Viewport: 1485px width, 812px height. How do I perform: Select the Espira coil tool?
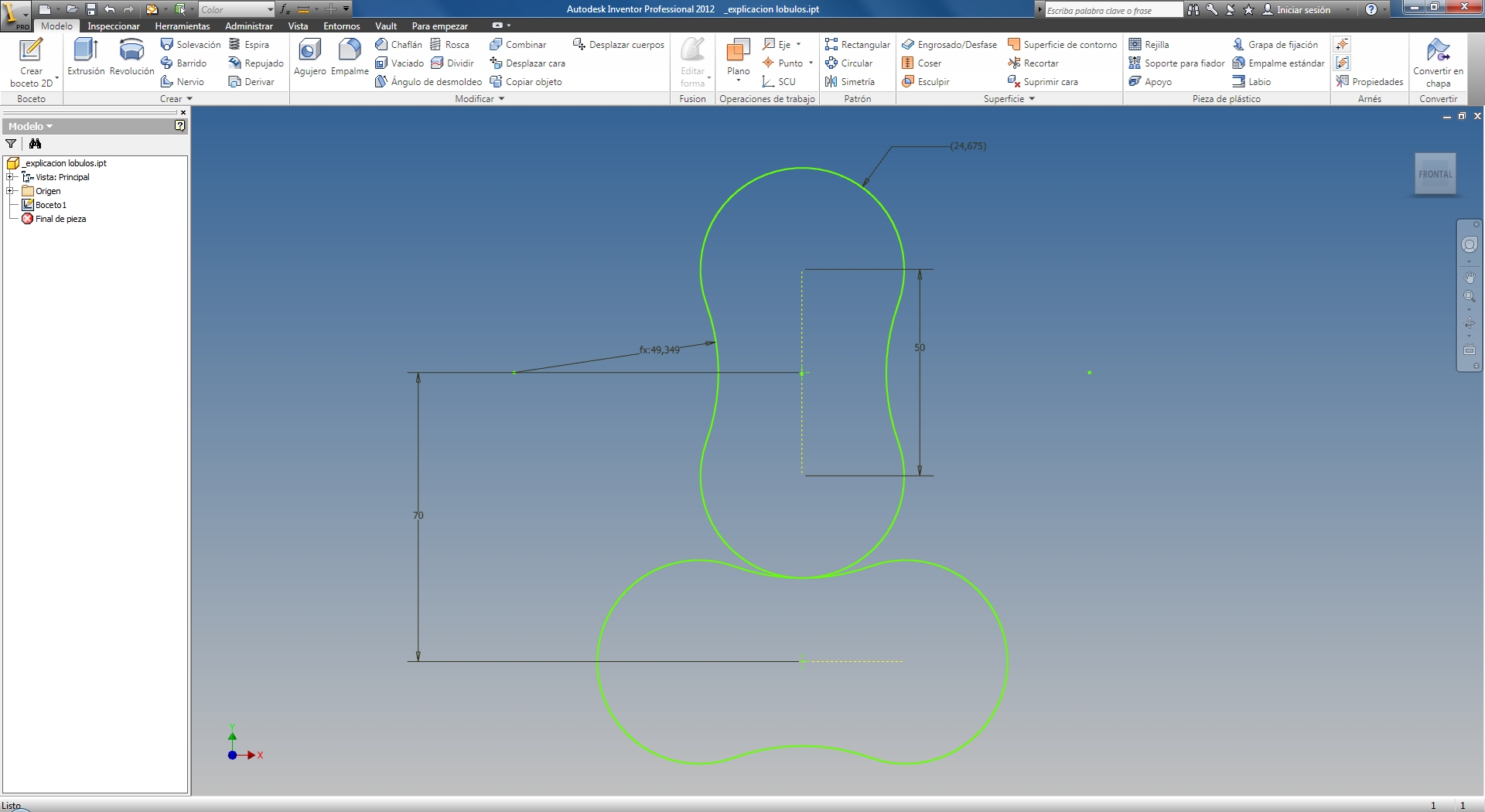248,44
